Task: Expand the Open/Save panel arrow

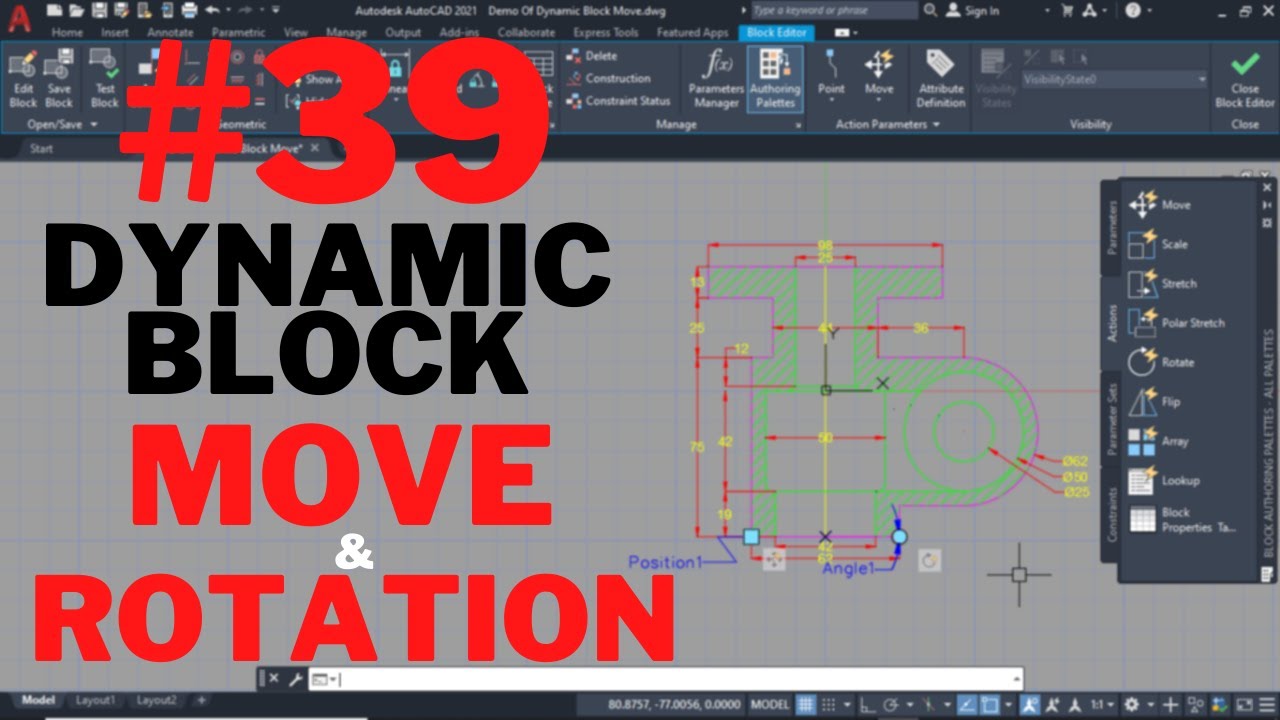Action: click(x=94, y=124)
